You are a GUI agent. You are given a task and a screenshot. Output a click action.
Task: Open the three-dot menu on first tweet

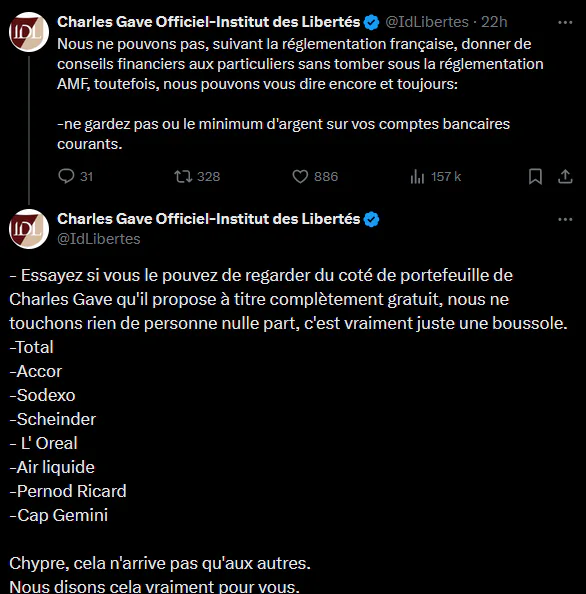click(x=565, y=23)
